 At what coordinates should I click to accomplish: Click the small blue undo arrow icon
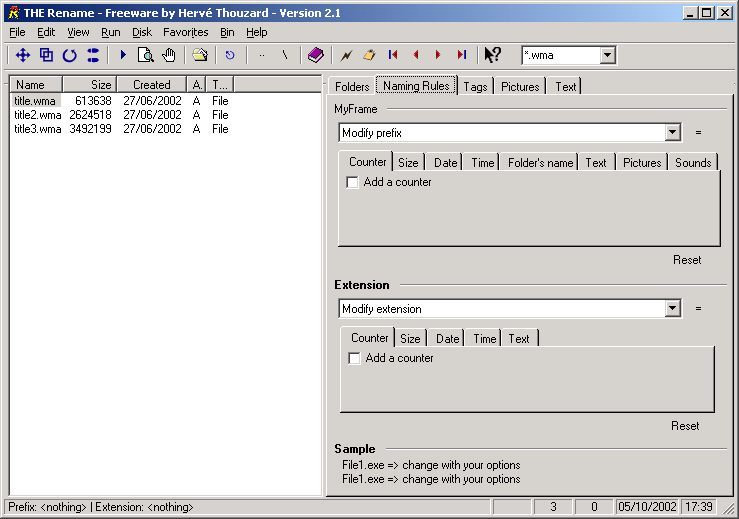click(230, 55)
